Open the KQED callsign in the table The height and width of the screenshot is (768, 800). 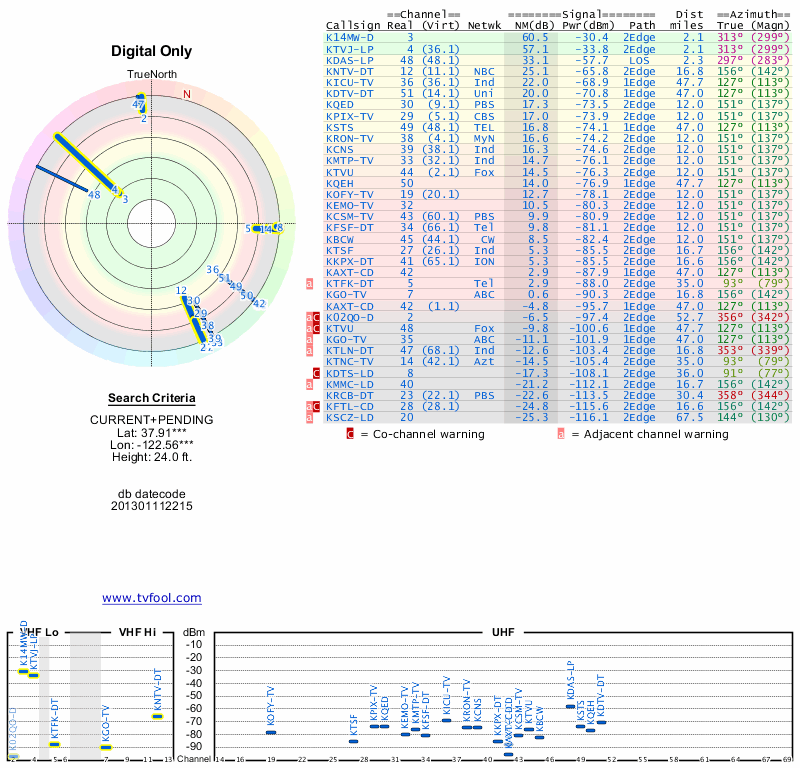coord(340,105)
